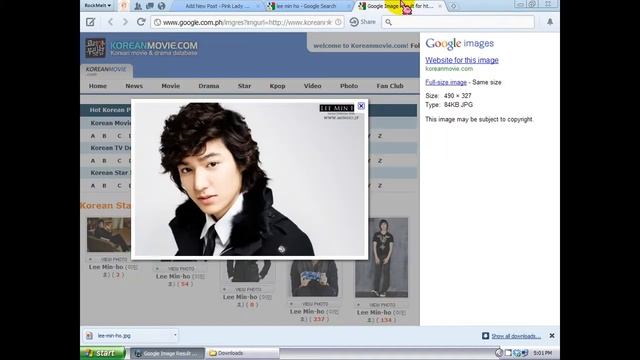Click Show all downloads link
This screenshot has width=640, height=360.
tap(516, 336)
